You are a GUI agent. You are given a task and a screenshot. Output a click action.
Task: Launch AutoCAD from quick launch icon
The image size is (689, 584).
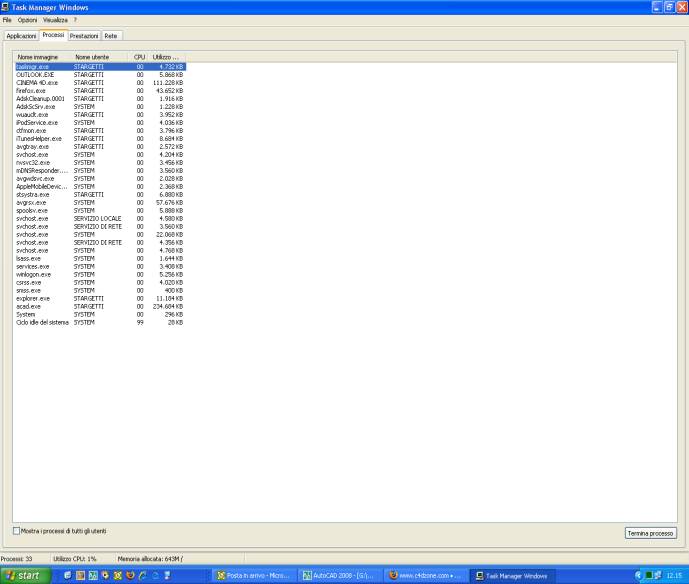pyautogui.click(x=93, y=575)
